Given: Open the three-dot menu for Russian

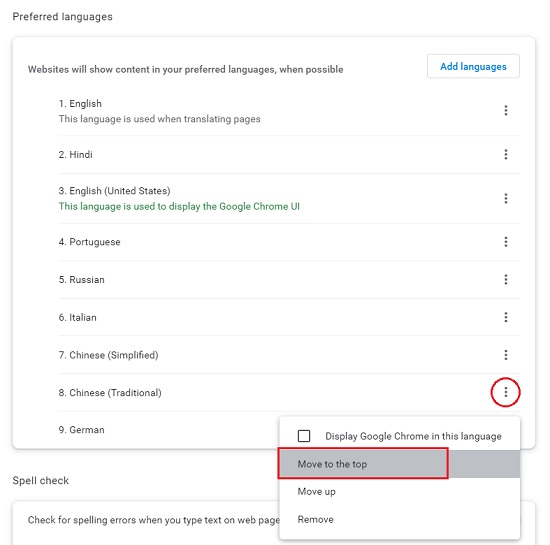Looking at the screenshot, I should [x=505, y=280].
